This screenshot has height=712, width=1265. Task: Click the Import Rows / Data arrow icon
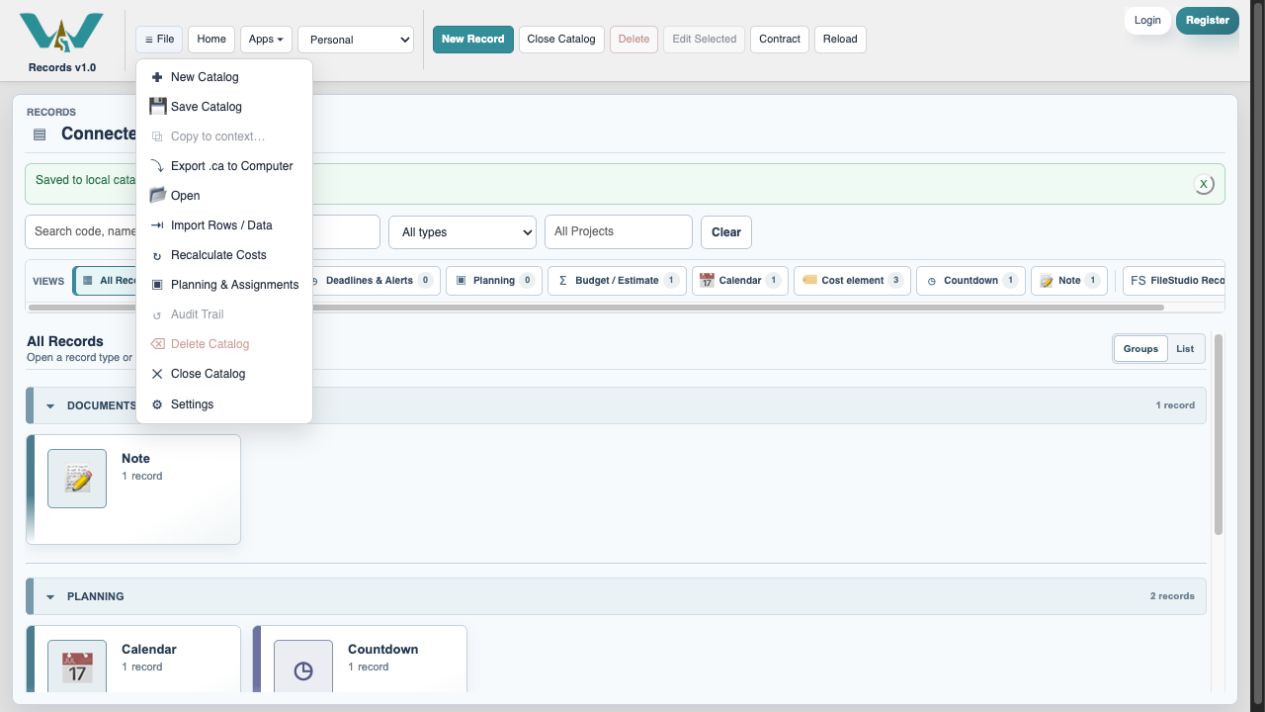click(x=157, y=225)
